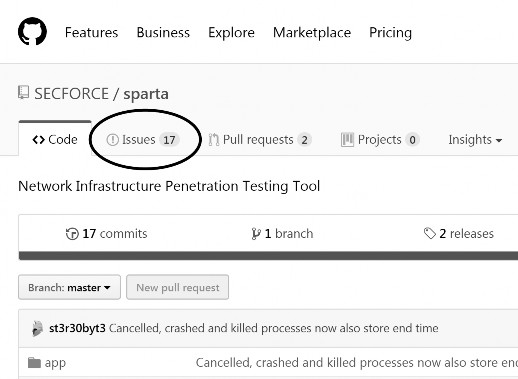Open the Business menu item
518x379 pixels.
click(163, 33)
